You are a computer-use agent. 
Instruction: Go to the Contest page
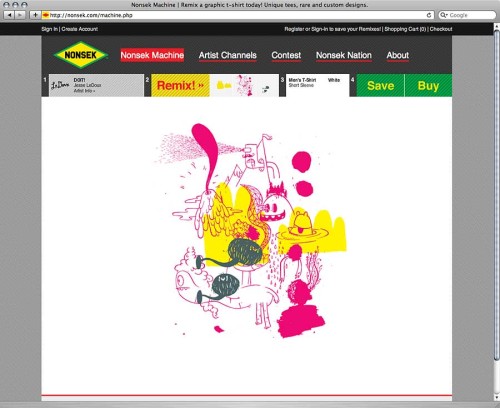tap(286, 55)
